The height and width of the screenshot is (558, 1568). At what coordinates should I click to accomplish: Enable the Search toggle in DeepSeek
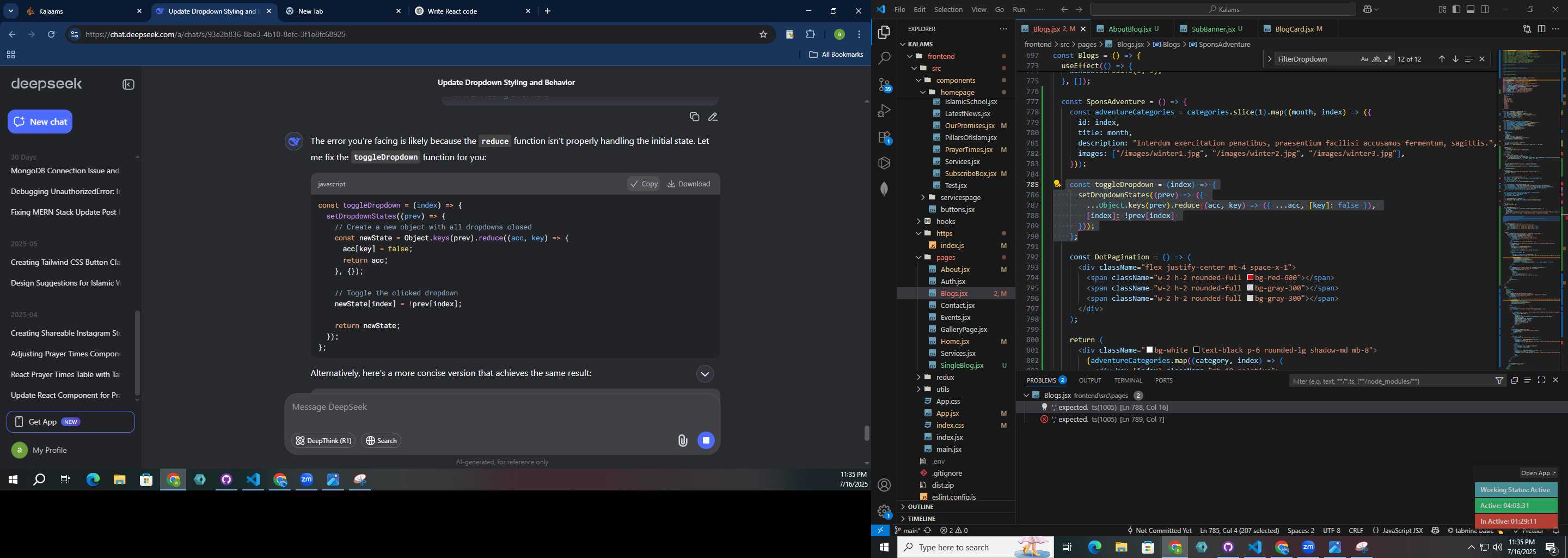coord(382,441)
